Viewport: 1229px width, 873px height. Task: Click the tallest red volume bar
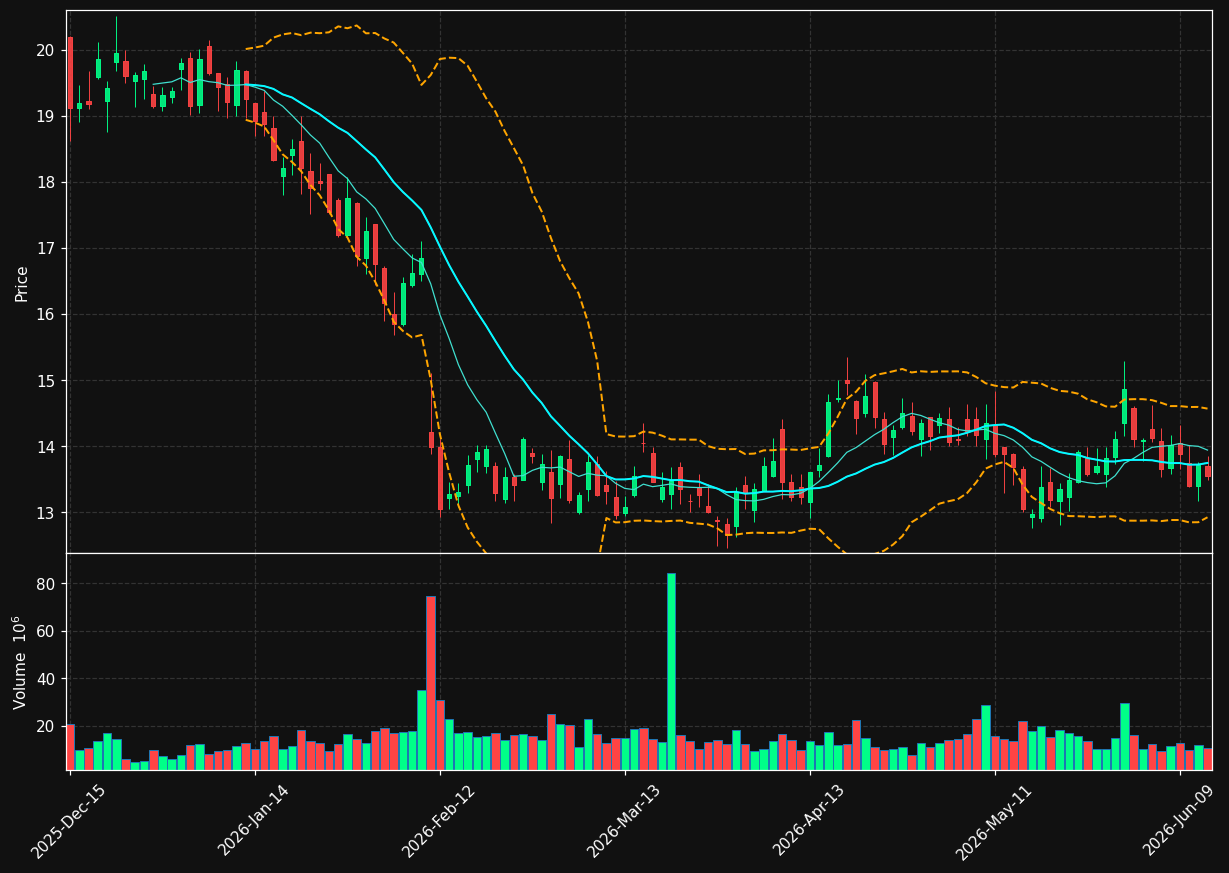(x=431, y=683)
